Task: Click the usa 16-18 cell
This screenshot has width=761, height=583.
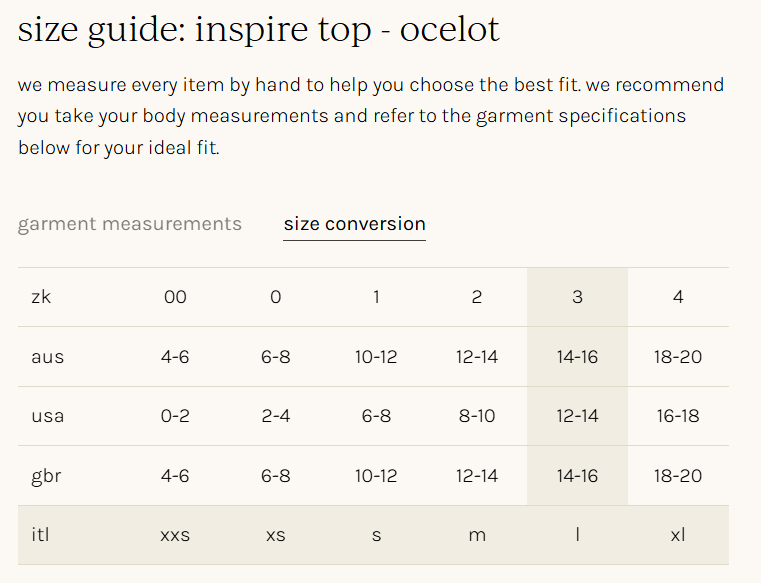Action: [x=678, y=416]
